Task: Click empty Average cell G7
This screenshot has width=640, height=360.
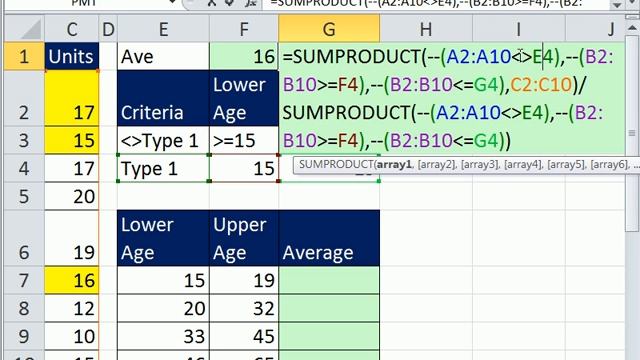Action: tap(329, 280)
